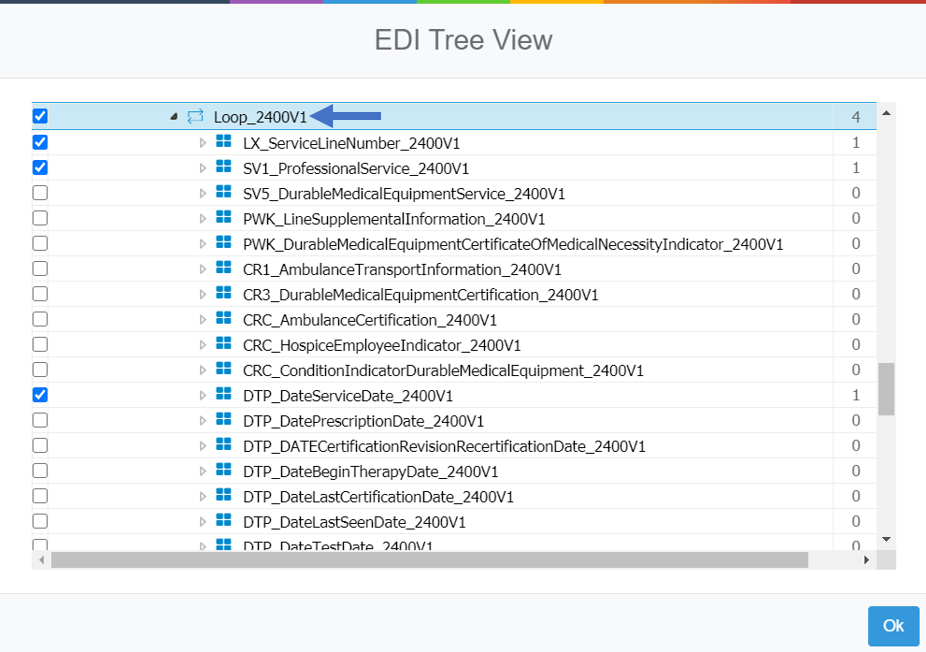Screen dimensions: 926x652
Task: Click the segment icon of CR3_DurableMedicalEquipmentCertification_2400V1
Action: tap(224, 294)
